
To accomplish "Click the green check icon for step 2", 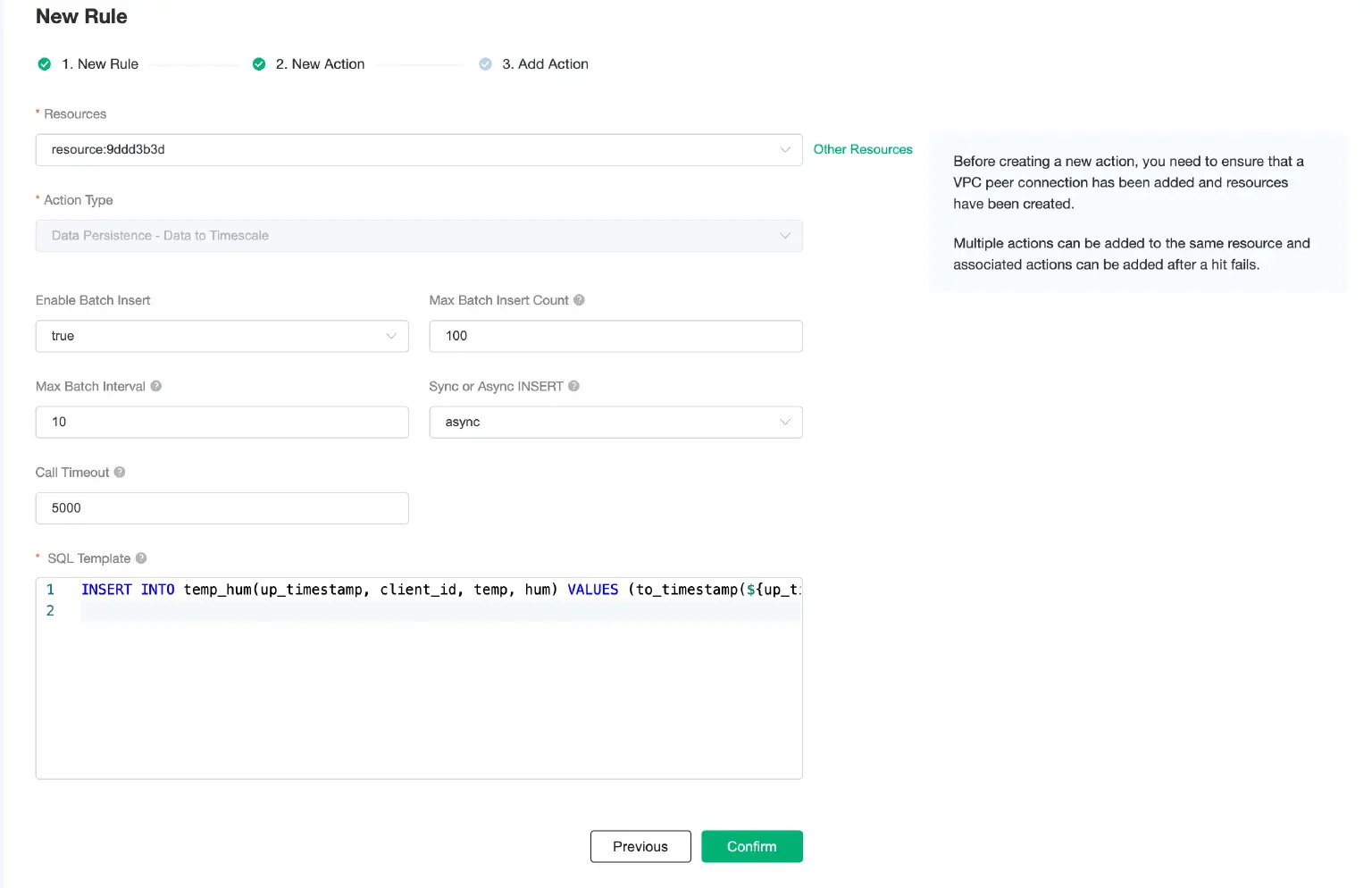I will (x=259, y=64).
